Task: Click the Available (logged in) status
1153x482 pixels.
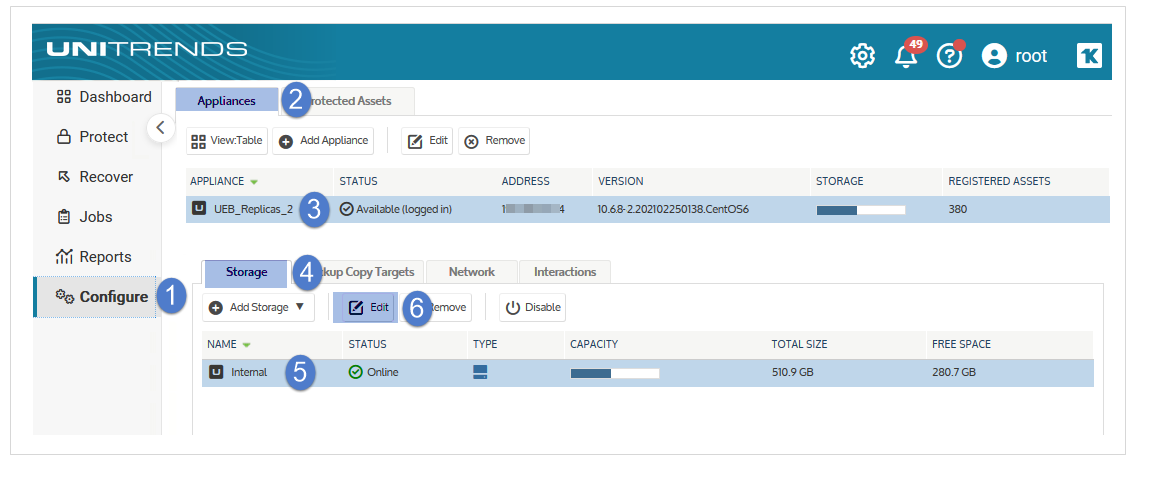Action: pyautogui.click(x=396, y=209)
